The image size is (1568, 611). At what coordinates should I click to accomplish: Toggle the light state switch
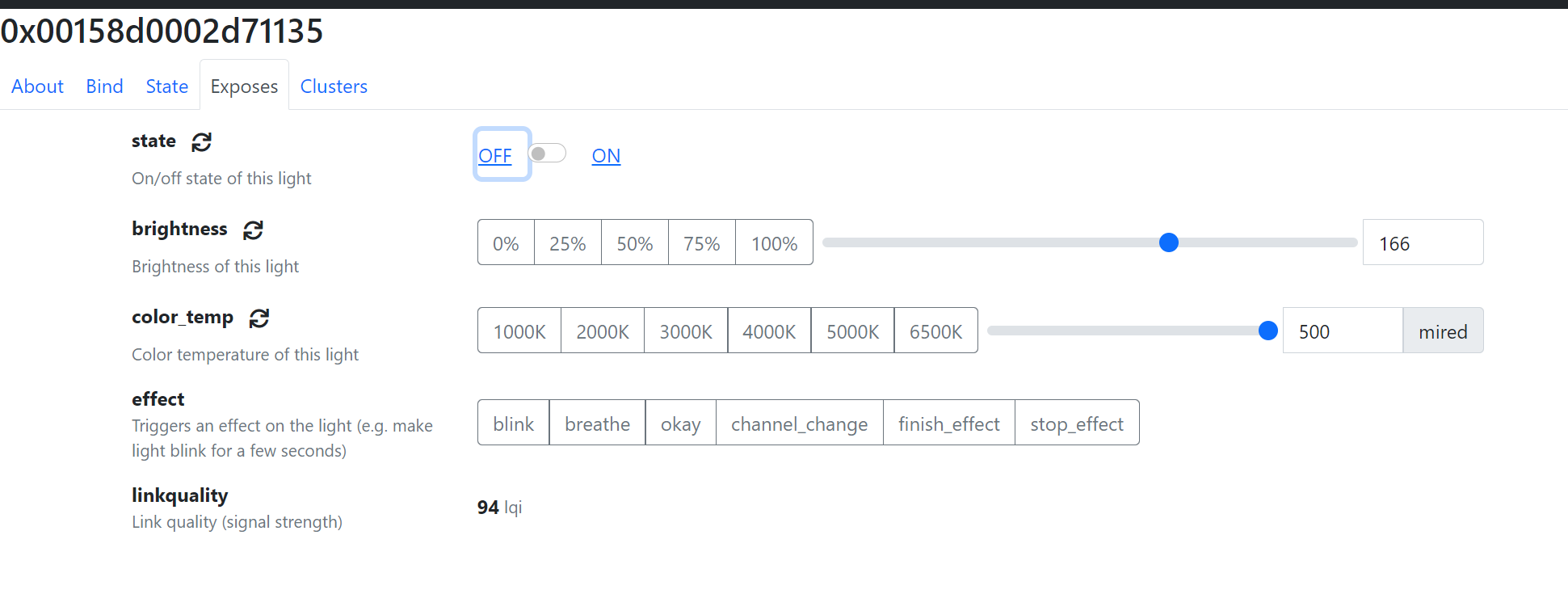coord(547,154)
